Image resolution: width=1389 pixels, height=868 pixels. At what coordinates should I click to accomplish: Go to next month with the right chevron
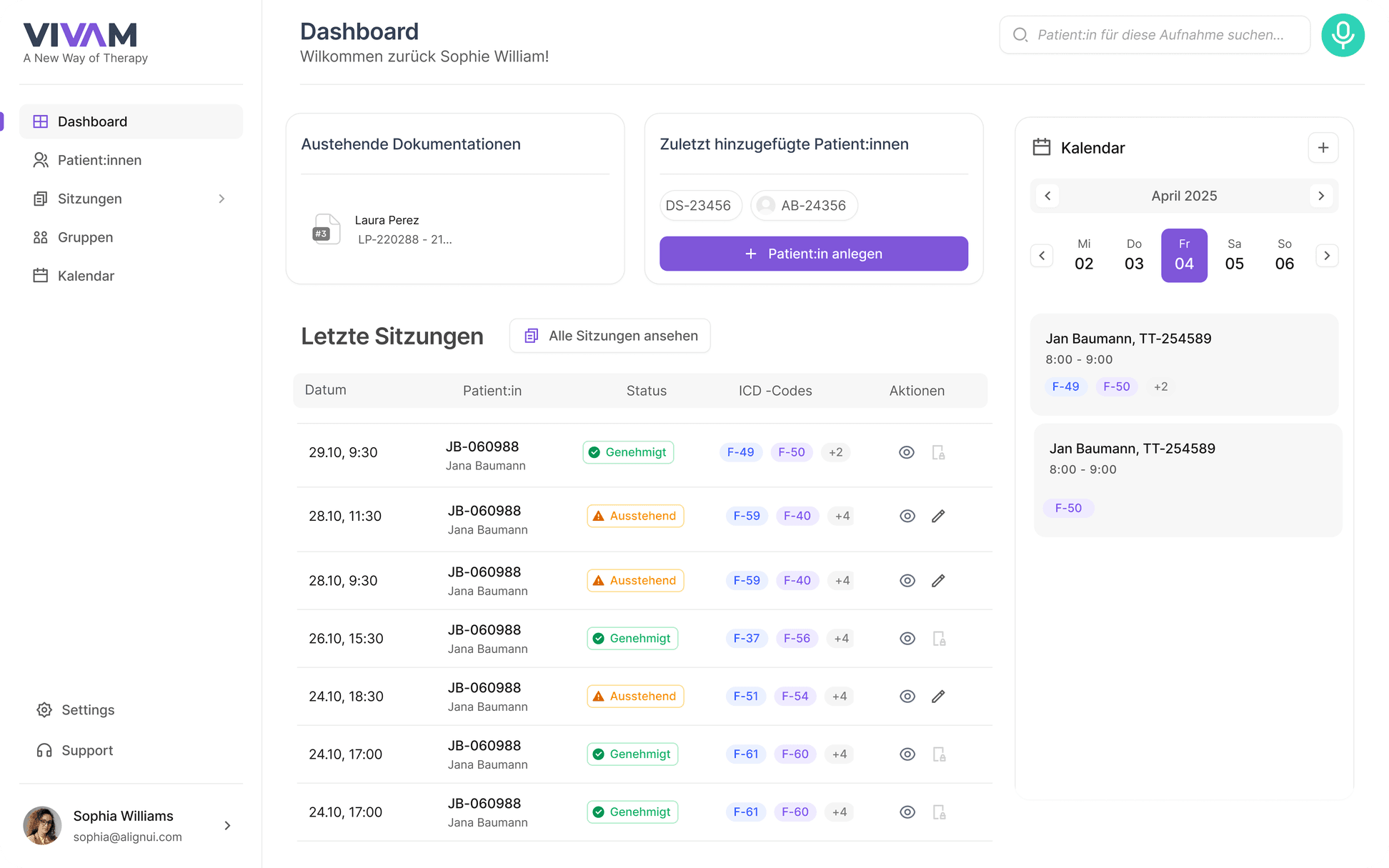[x=1321, y=196]
